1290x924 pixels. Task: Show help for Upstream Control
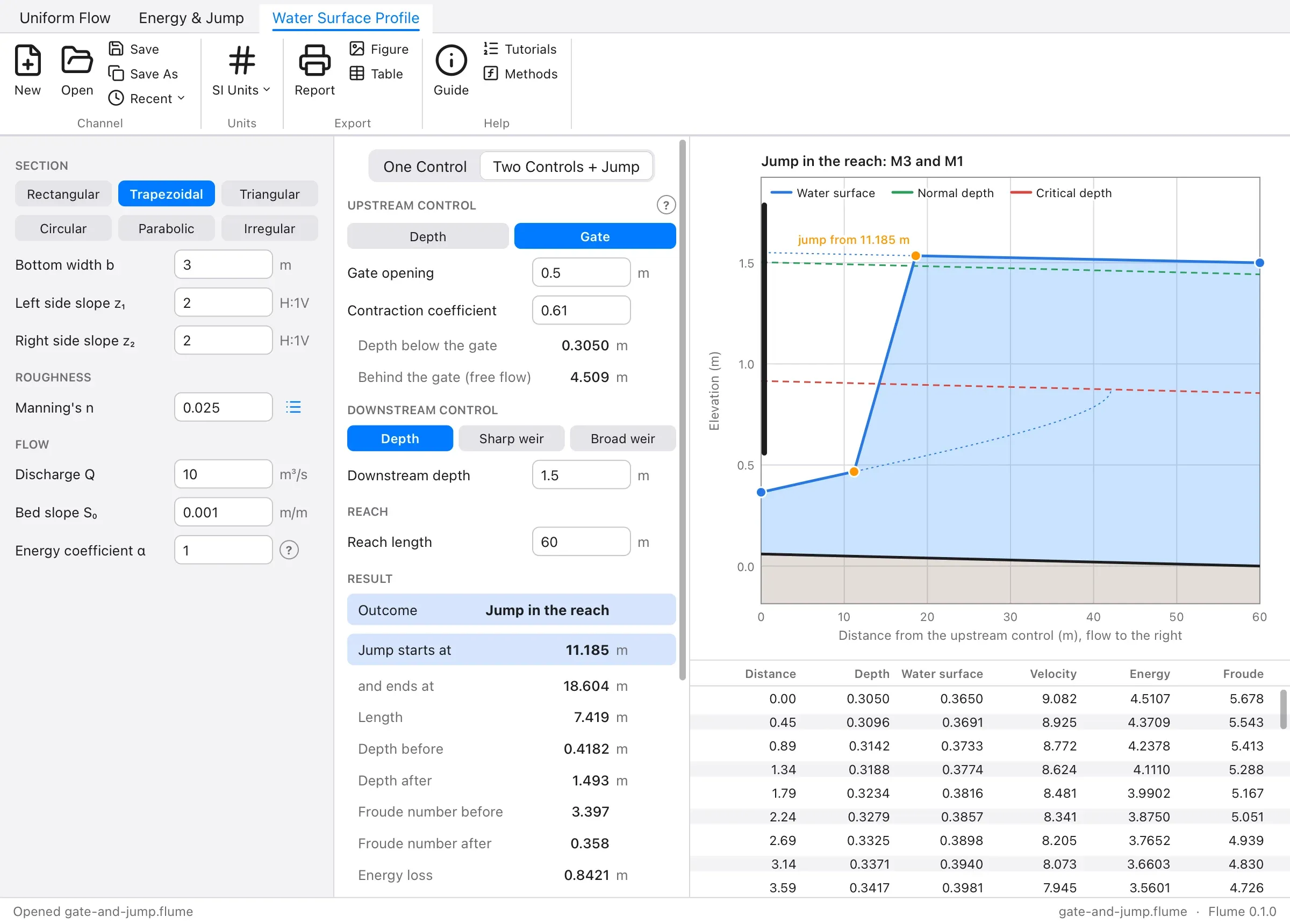[665, 205]
